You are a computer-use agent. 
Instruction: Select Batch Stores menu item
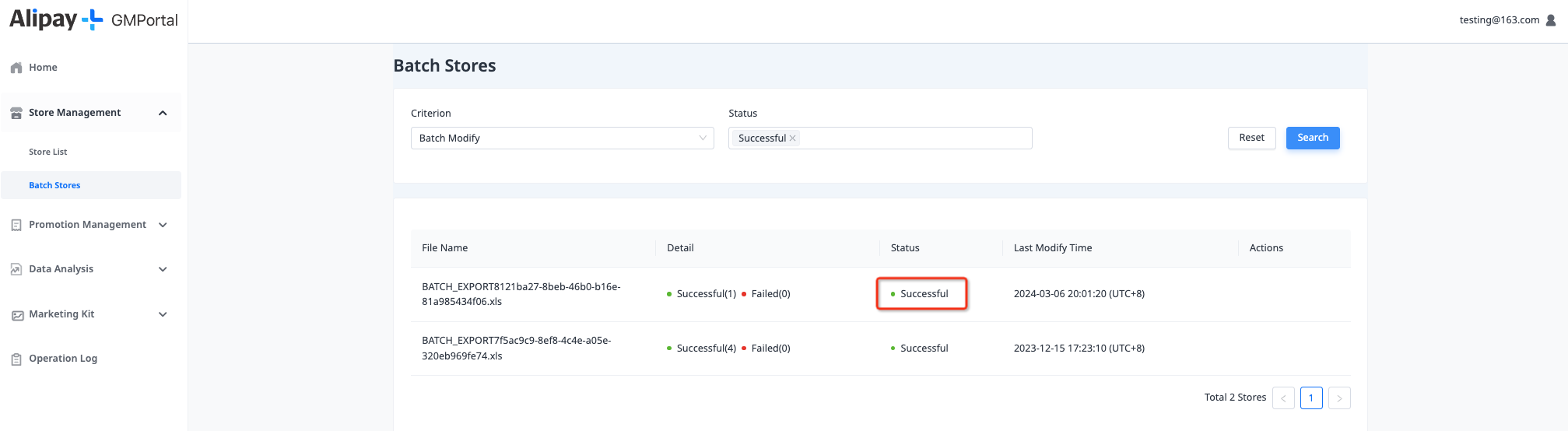click(54, 185)
